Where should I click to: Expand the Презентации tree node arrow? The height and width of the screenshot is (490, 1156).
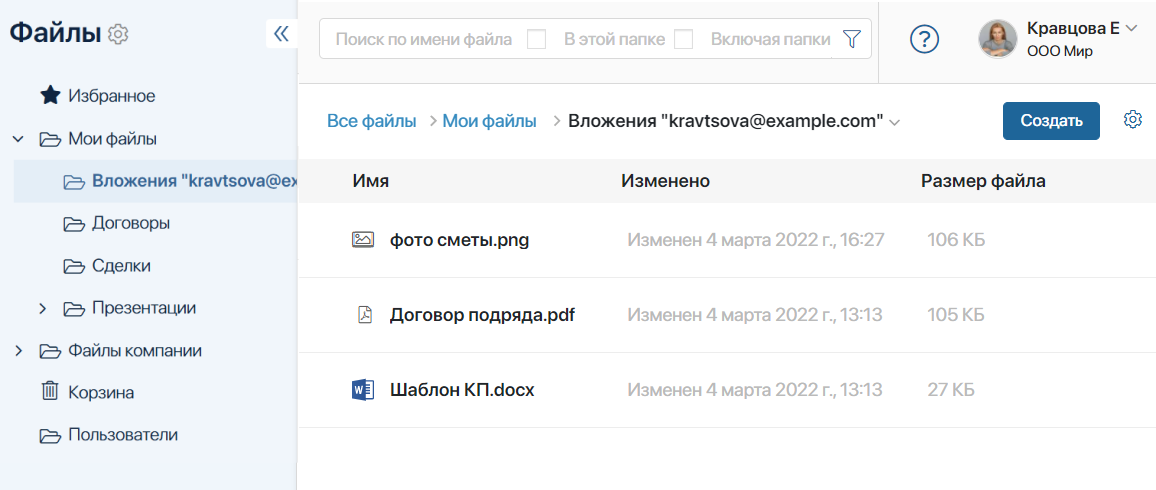point(43,309)
